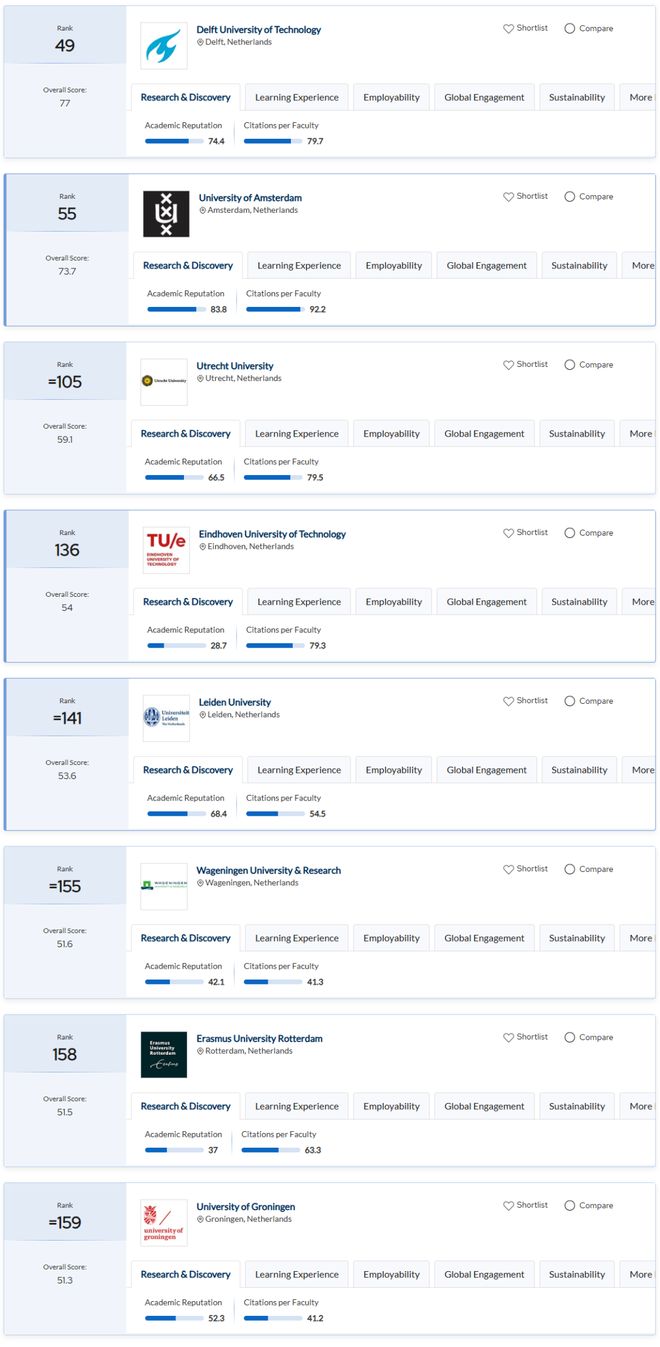Enable Compare for Delft University of Technology
Screen dimensions: 660x1347
[x=589, y=29]
